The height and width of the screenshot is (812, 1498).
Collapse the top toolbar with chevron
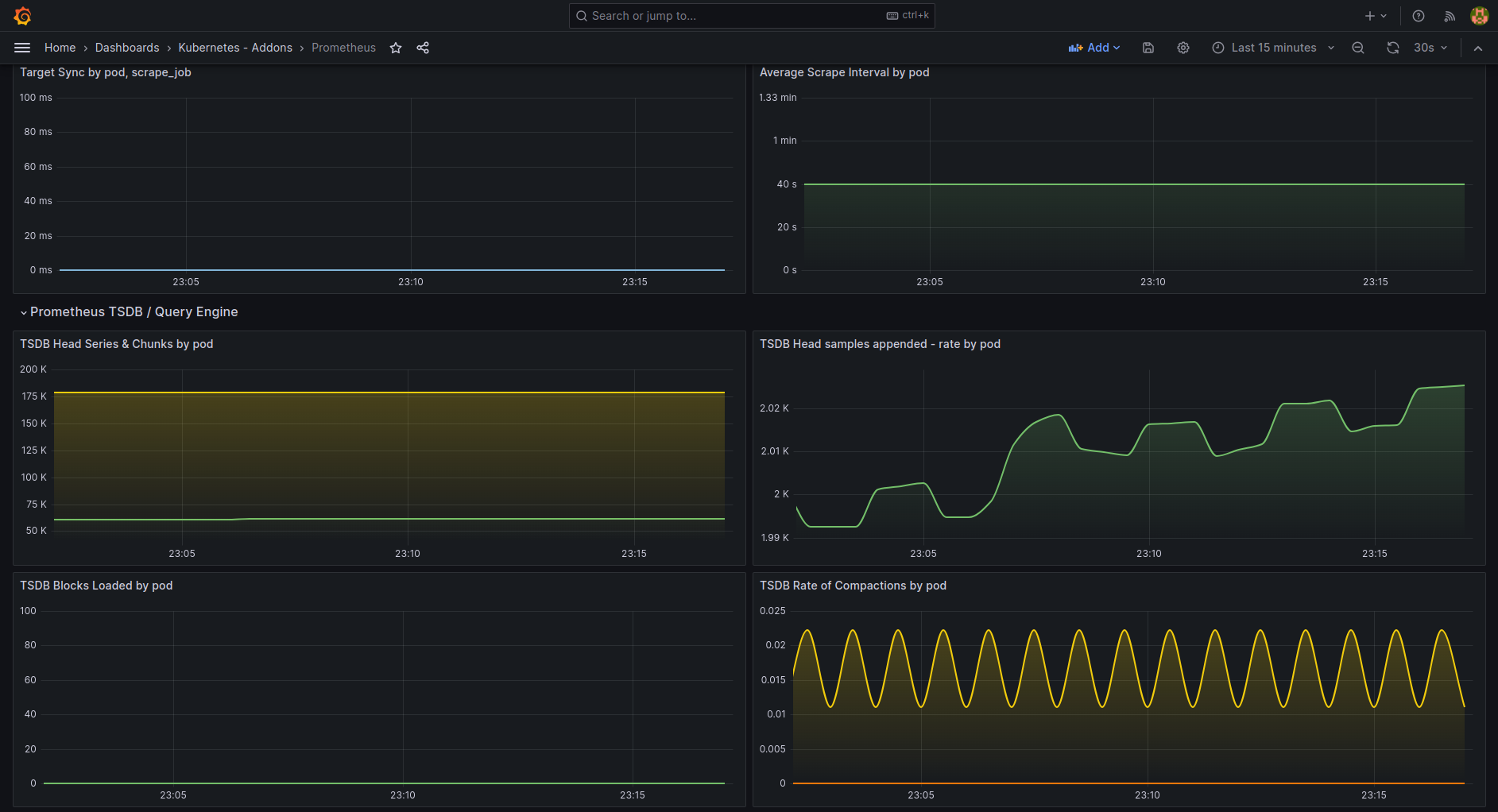click(1478, 48)
